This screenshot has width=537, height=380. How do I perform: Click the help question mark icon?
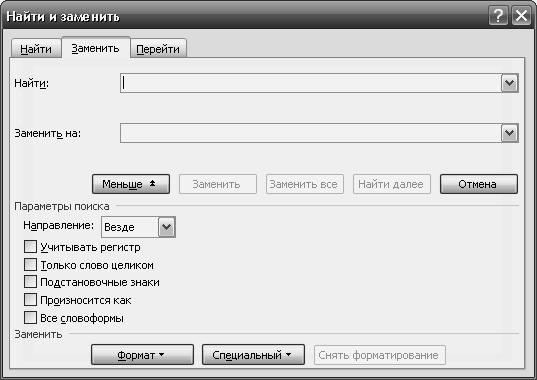click(x=498, y=16)
